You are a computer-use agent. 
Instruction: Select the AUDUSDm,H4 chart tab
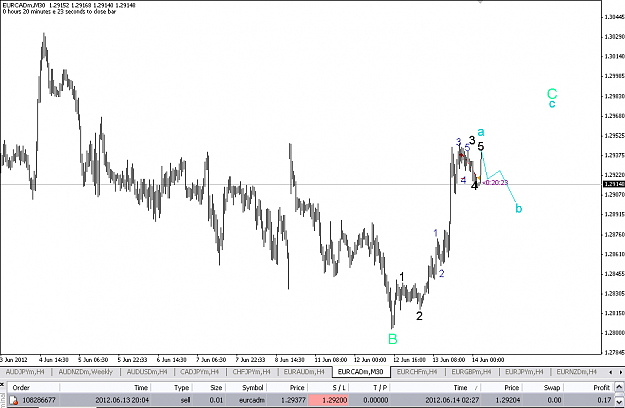pyautogui.click(x=147, y=372)
